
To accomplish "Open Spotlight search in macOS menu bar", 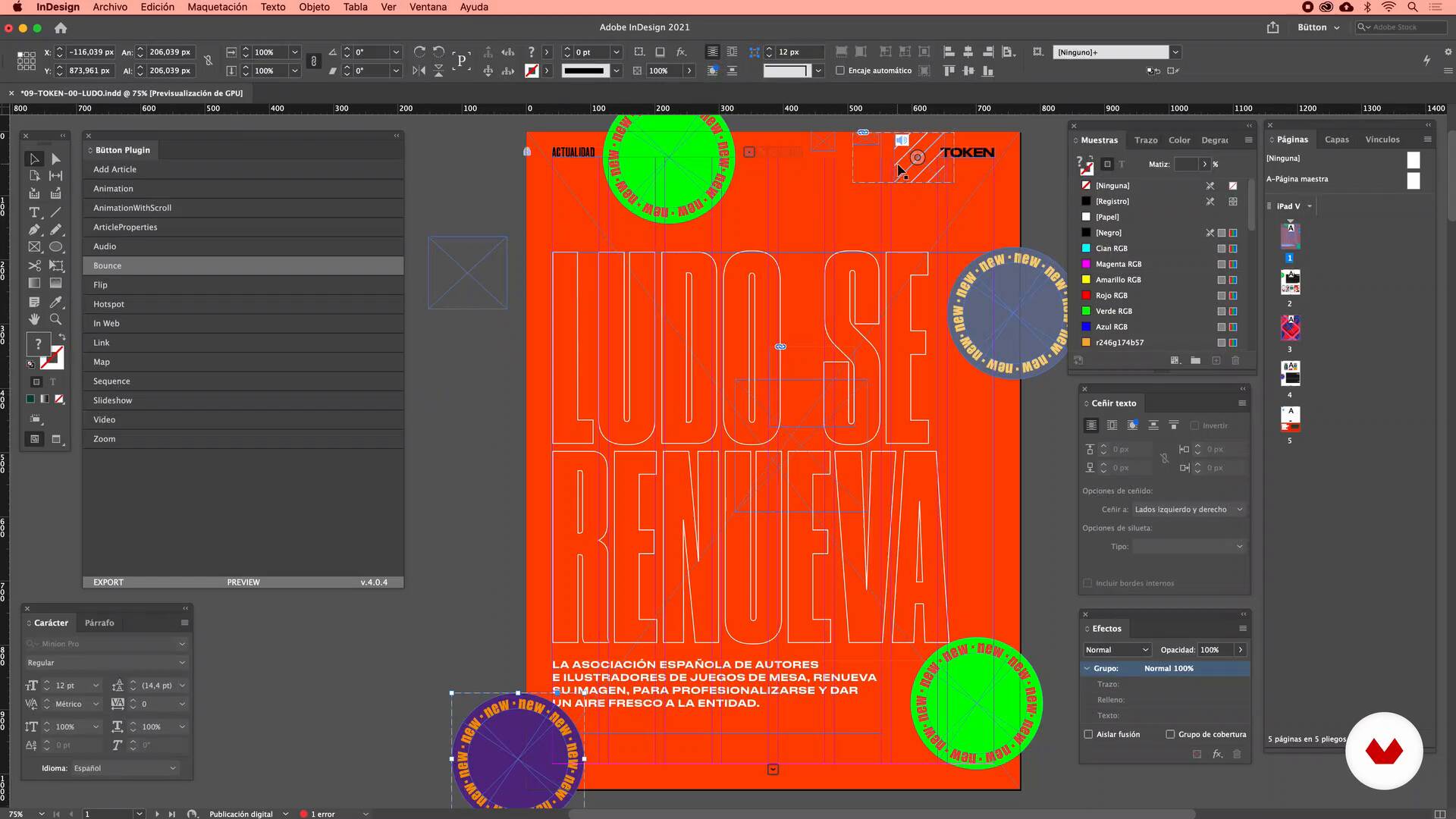I will 1412,7.
